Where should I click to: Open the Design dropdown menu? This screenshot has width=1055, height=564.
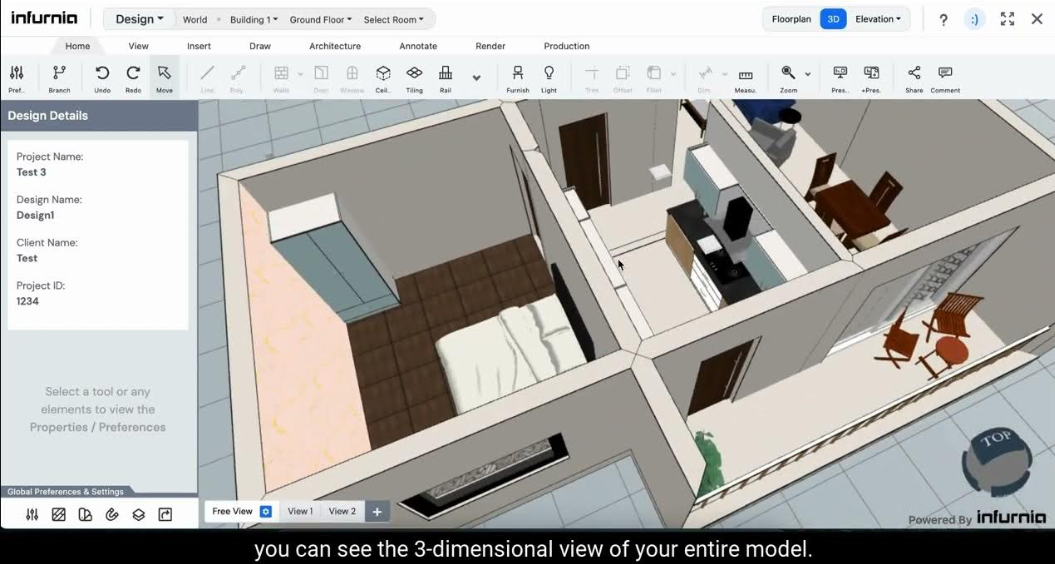139,19
